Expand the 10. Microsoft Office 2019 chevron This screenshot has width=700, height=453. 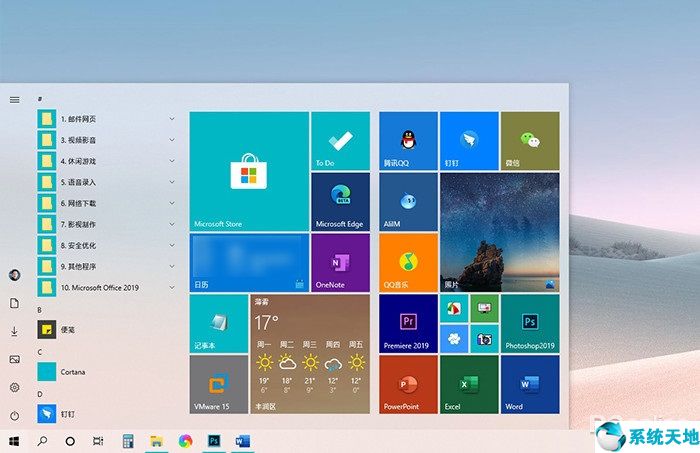click(172, 287)
